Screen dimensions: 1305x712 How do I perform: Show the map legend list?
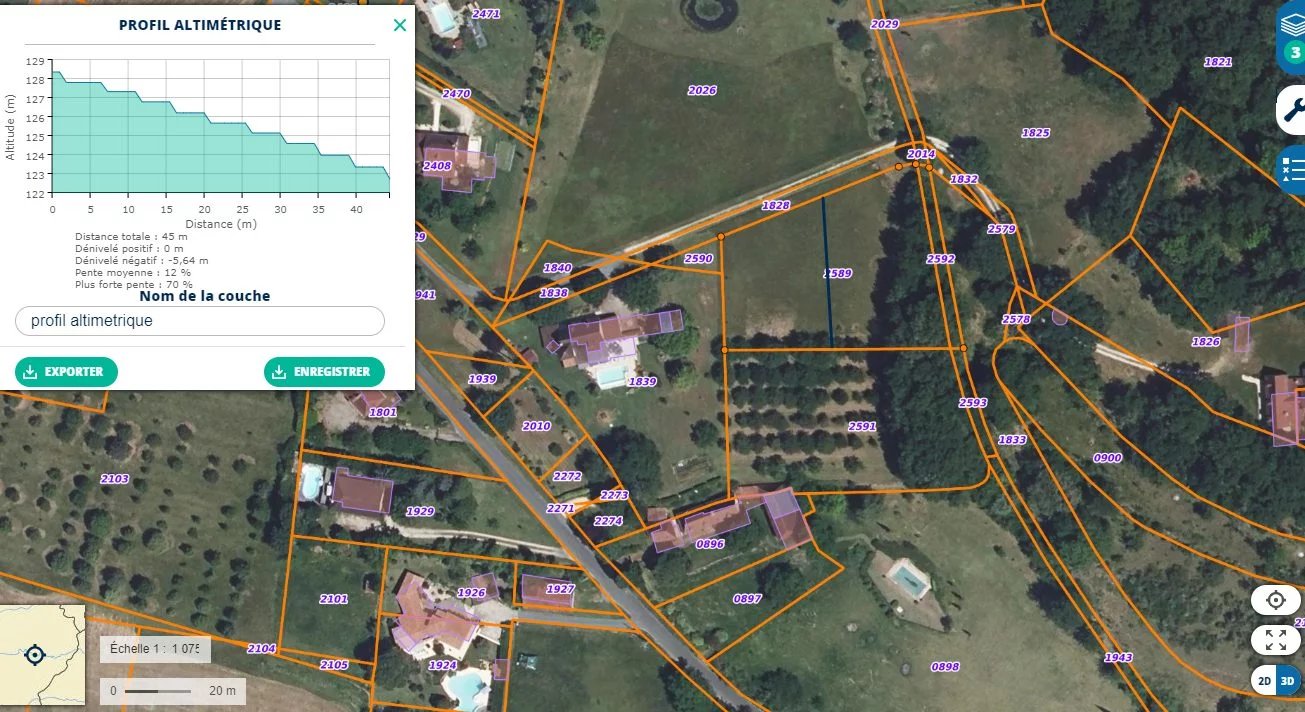point(1292,169)
